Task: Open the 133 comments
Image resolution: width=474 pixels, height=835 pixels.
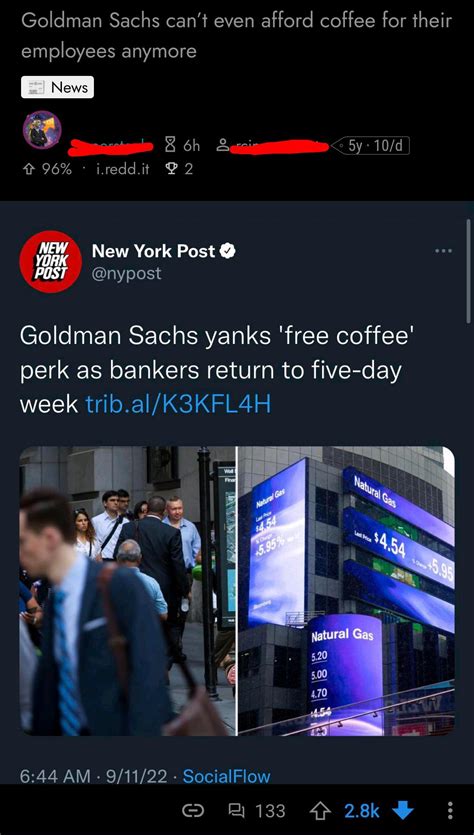Action: [256, 811]
